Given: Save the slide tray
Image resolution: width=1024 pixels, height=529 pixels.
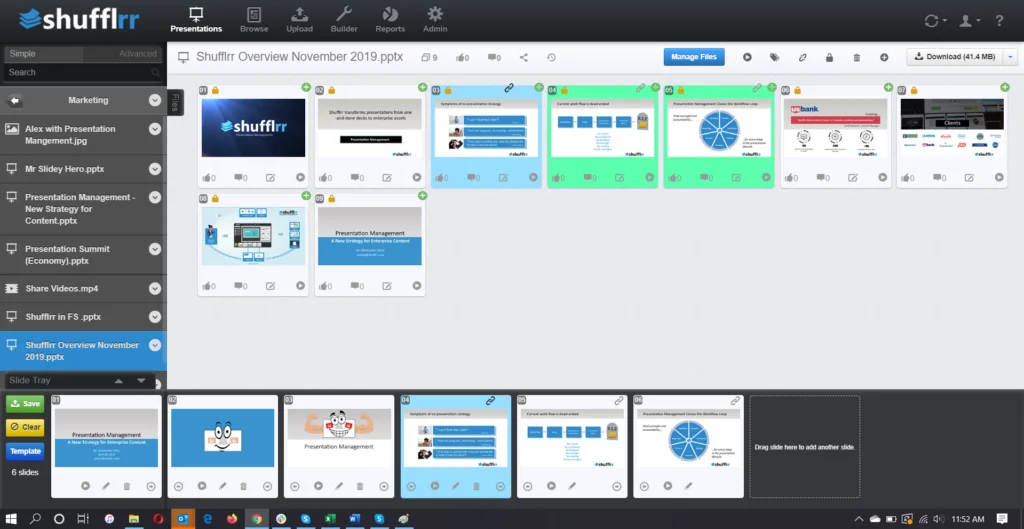Looking at the screenshot, I should coord(25,404).
